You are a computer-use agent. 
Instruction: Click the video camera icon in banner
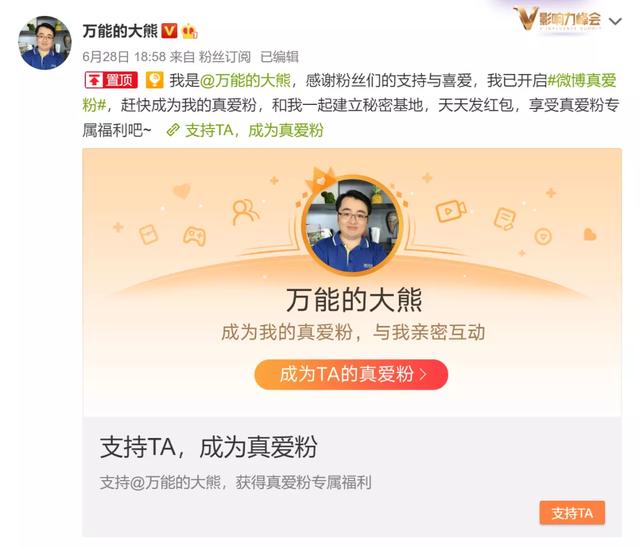[x=451, y=211]
